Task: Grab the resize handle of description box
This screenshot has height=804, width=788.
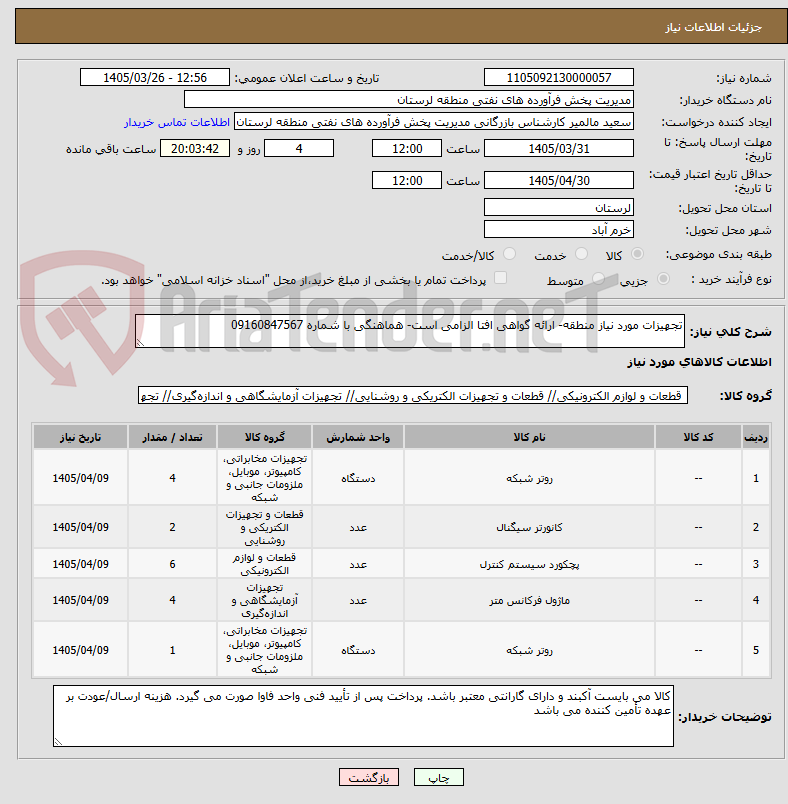Action: point(140,343)
